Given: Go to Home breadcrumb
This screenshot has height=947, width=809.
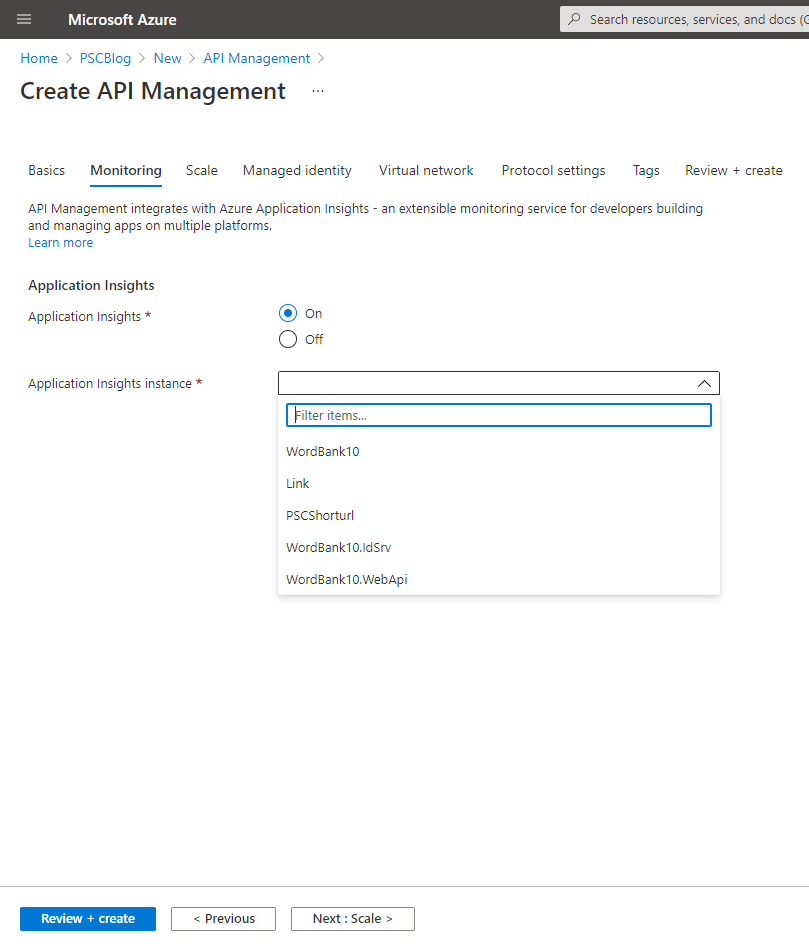Looking at the screenshot, I should tap(39, 59).
